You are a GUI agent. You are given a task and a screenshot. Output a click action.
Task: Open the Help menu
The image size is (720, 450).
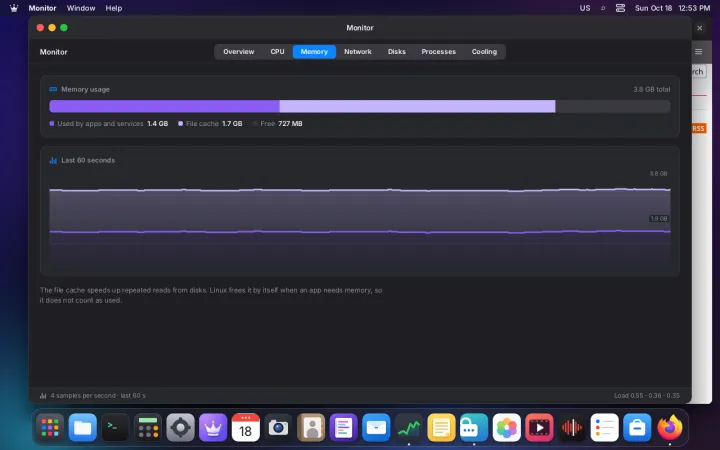(x=113, y=8)
